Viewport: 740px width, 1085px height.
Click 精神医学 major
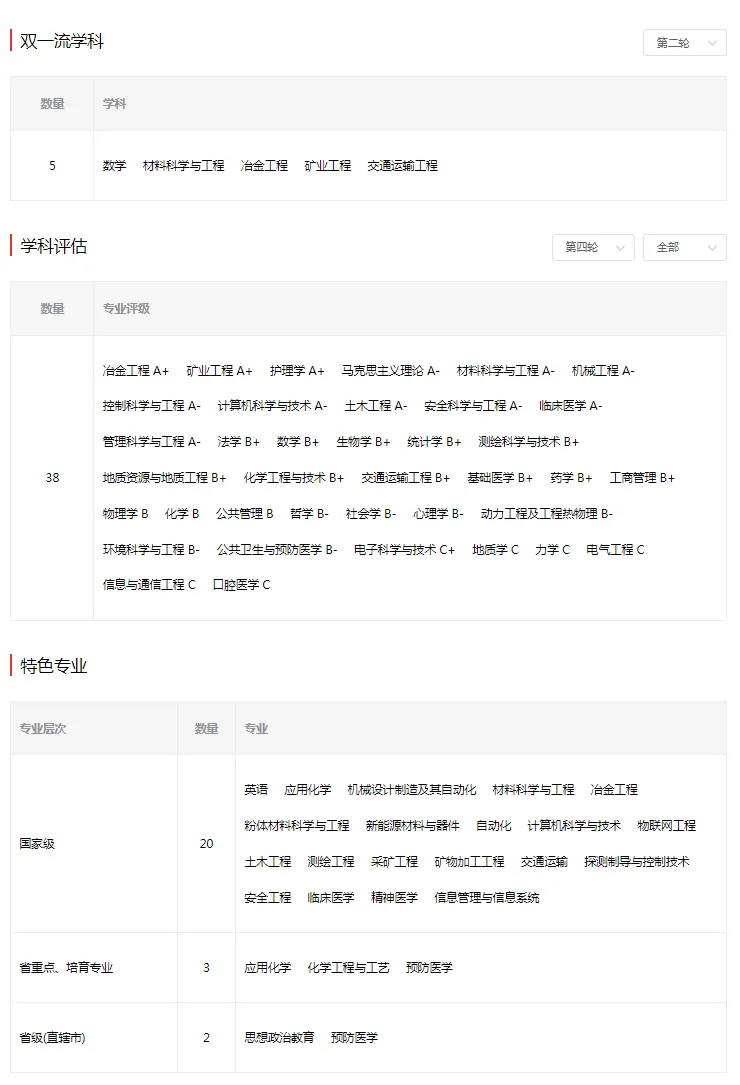tap(395, 897)
